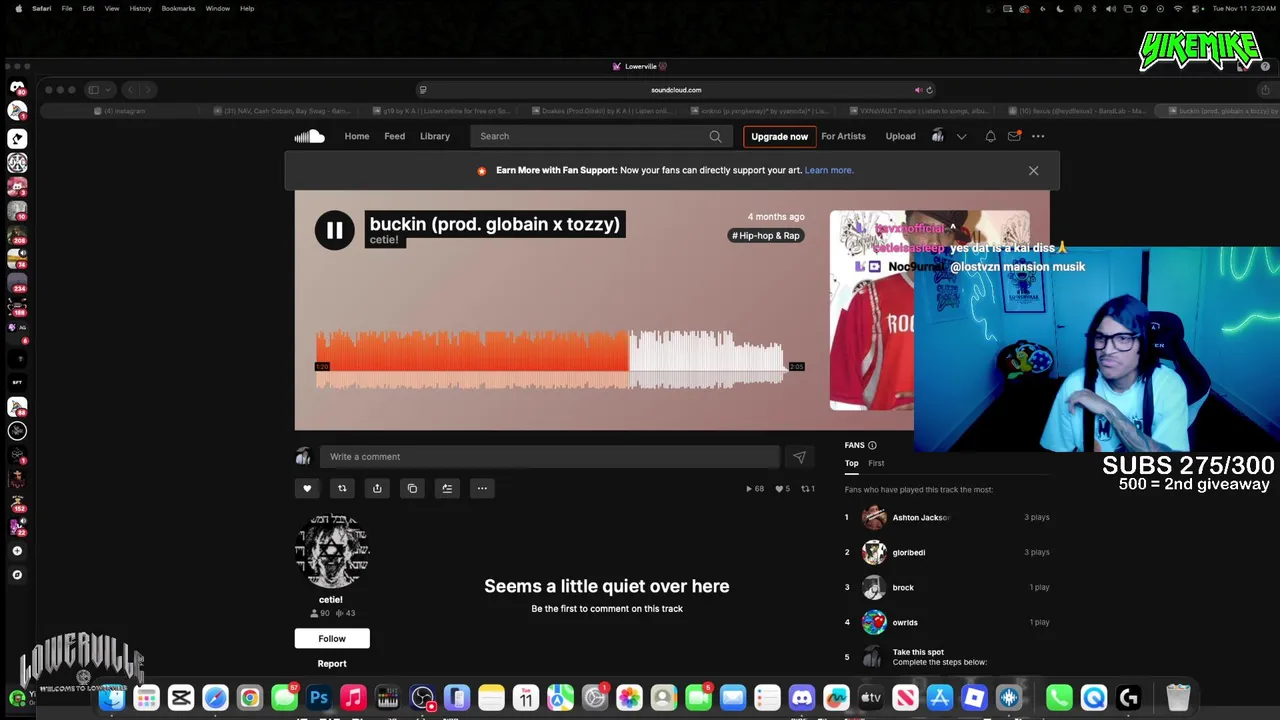Pause the buckin track
Viewport: 1280px width, 720px height.
coord(334,230)
